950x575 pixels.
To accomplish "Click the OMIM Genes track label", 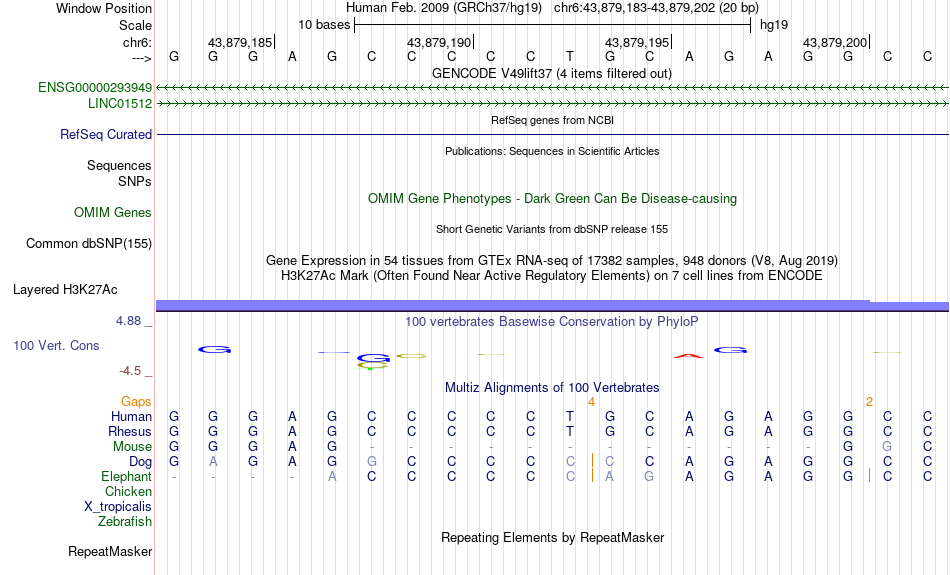I will coord(113,213).
